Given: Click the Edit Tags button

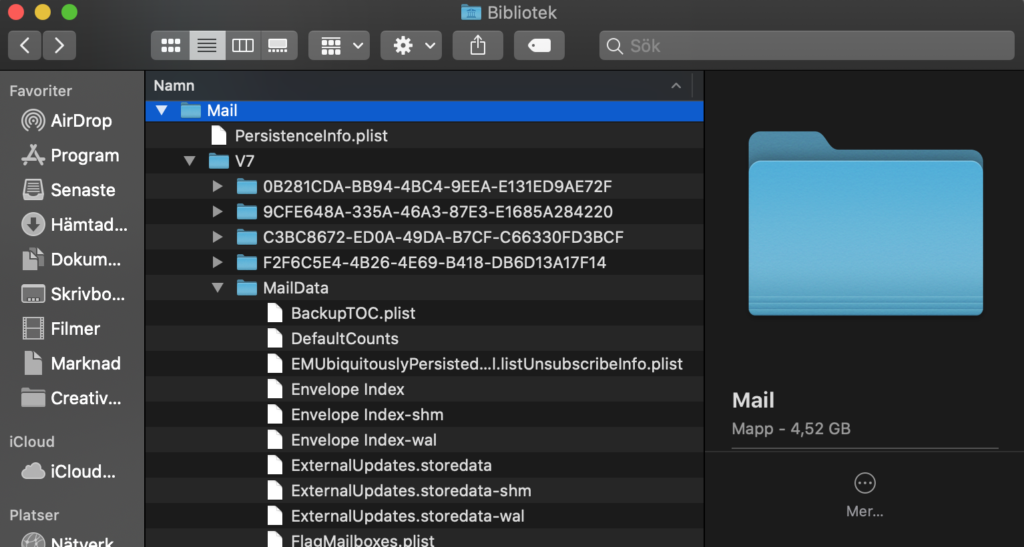Looking at the screenshot, I should coord(539,46).
